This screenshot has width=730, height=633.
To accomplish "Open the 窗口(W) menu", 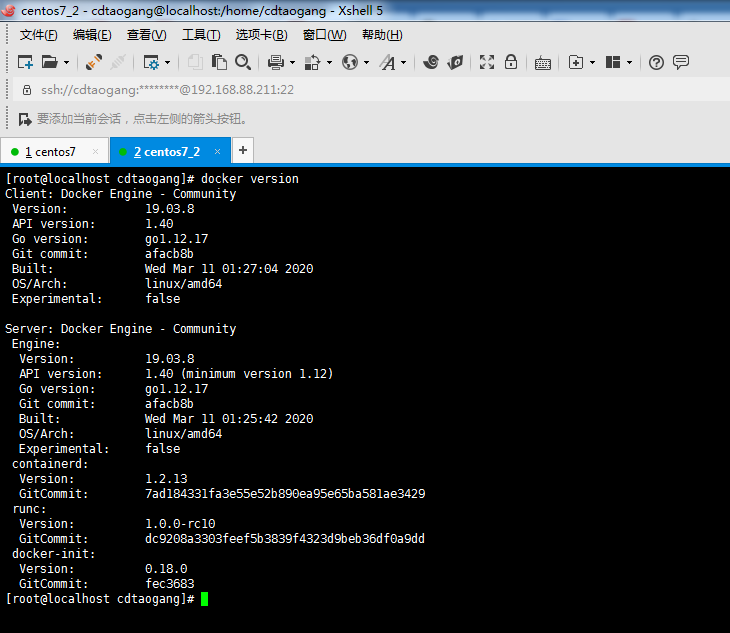I will tap(324, 35).
